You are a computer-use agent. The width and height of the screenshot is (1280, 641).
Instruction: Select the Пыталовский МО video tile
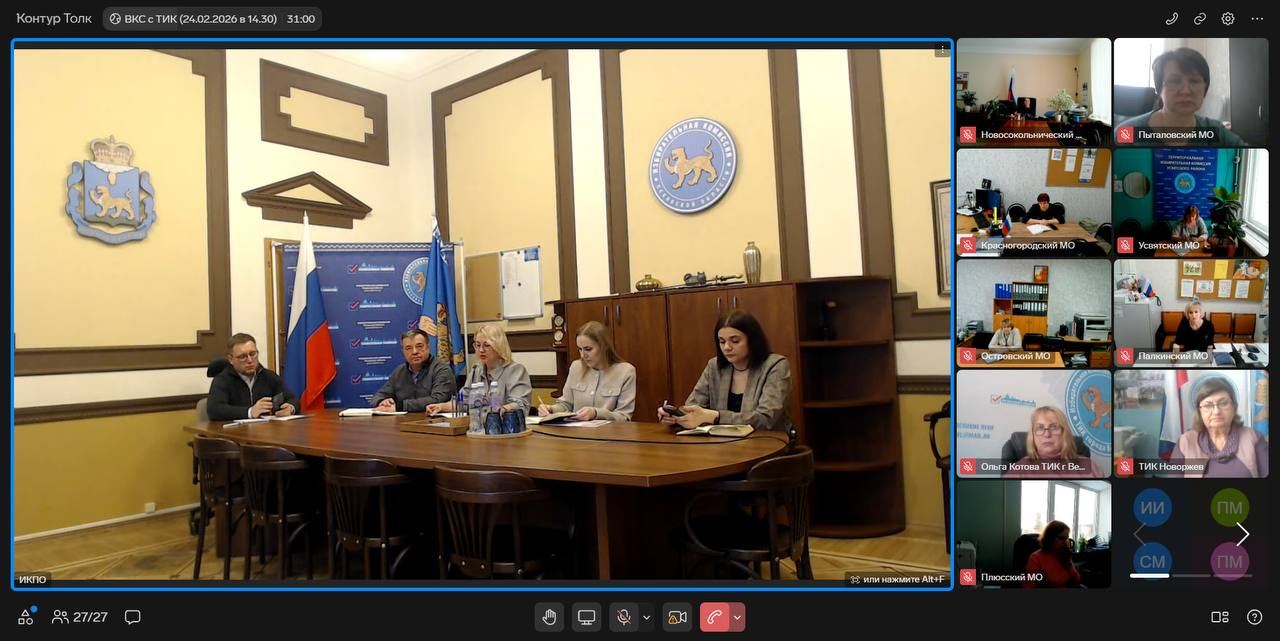coord(1191,92)
